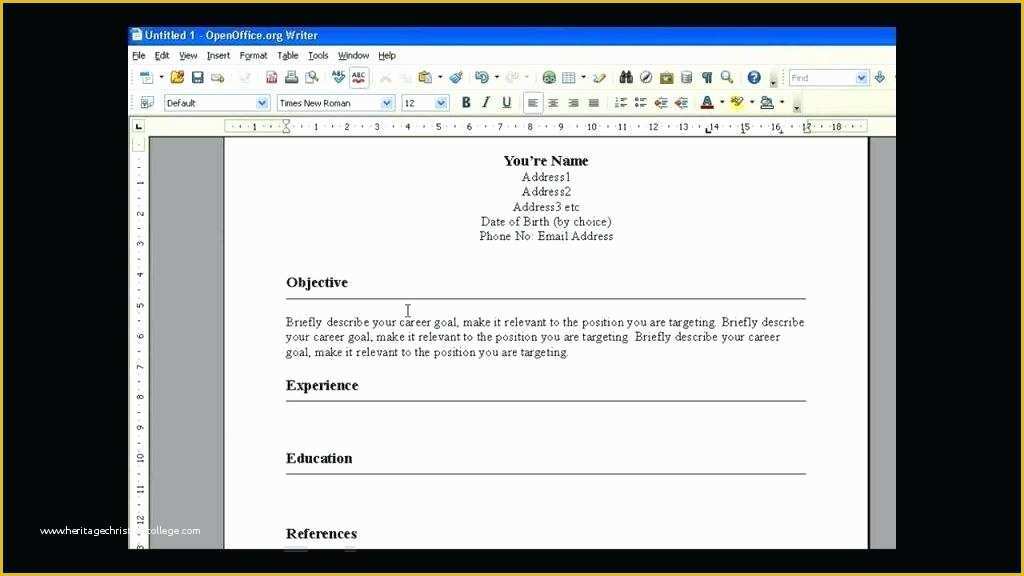
Task: Expand the Font Size dropdown
Action: click(440, 102)
